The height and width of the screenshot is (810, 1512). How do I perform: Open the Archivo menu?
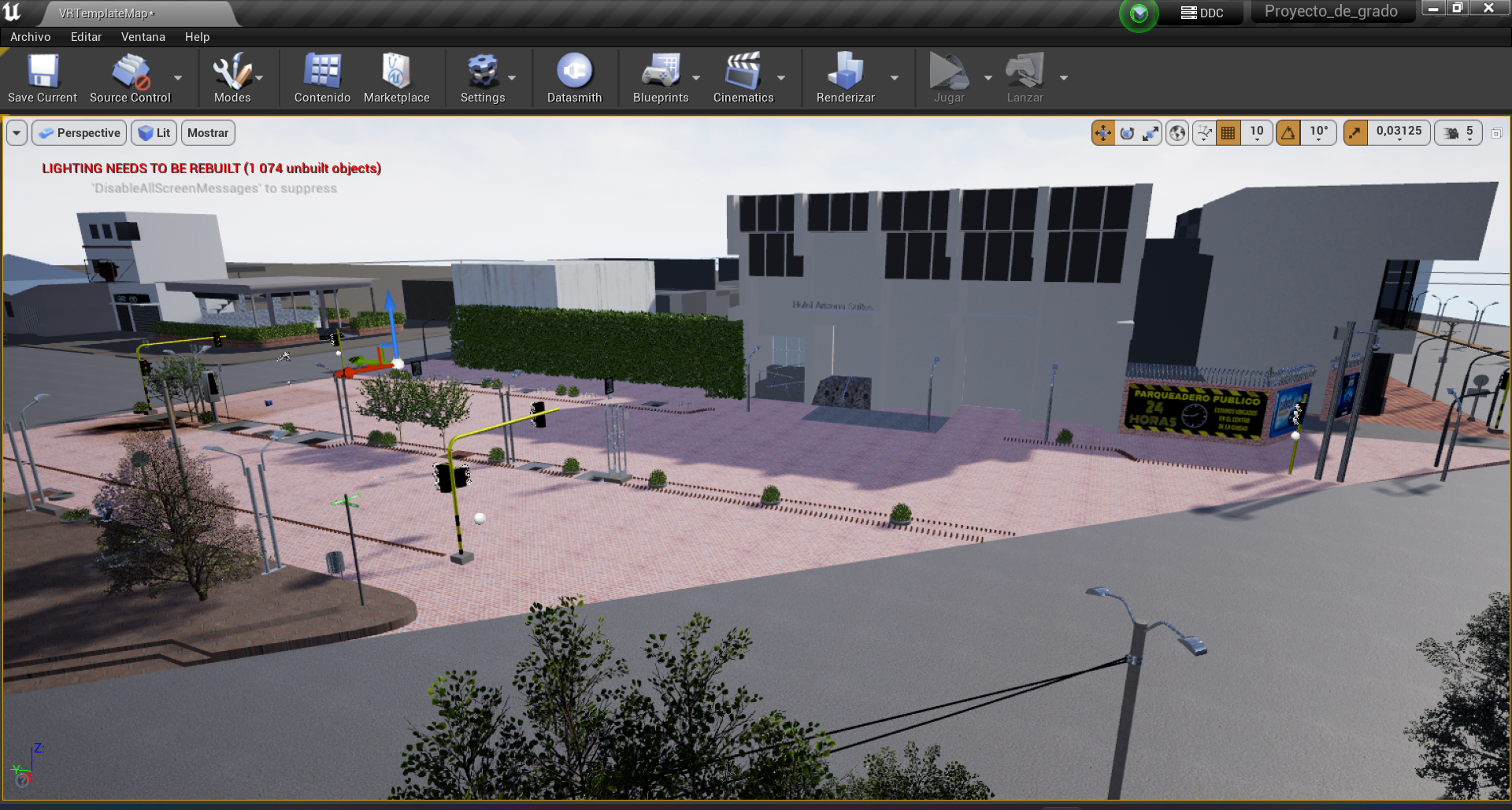[x=30, y=37]
